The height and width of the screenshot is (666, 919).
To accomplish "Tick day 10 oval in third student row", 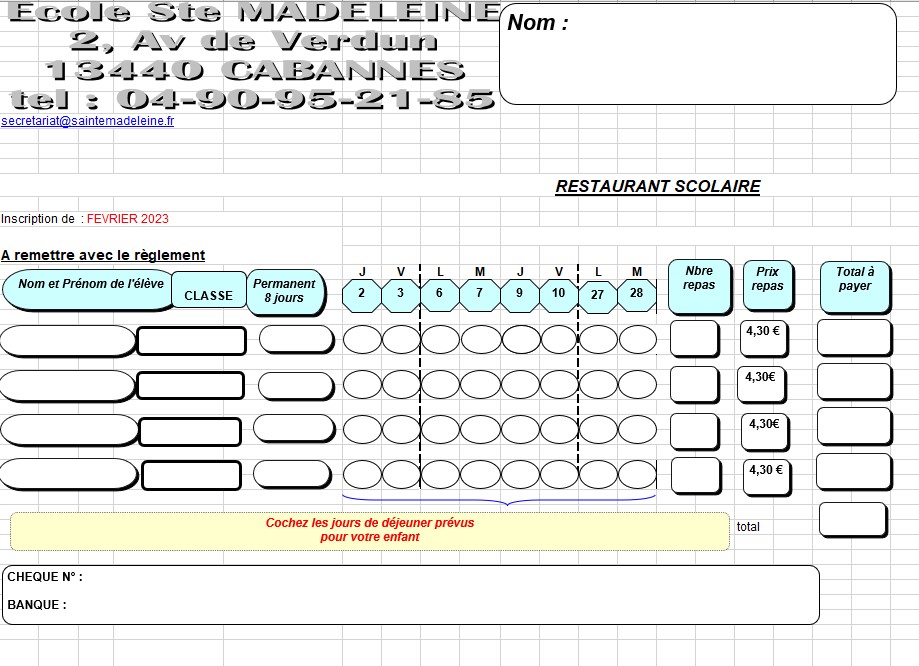I will click(559, 430).
